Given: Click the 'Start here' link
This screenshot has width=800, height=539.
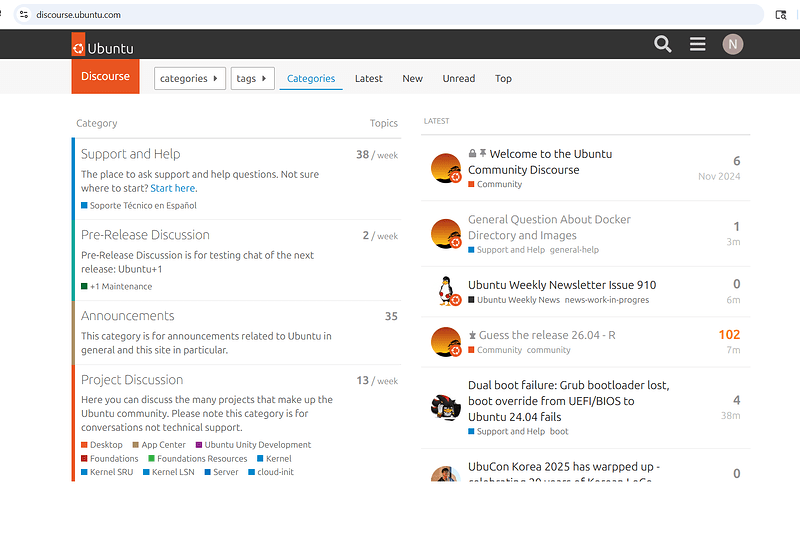Looking at the screenshot, I should (172, 188).
